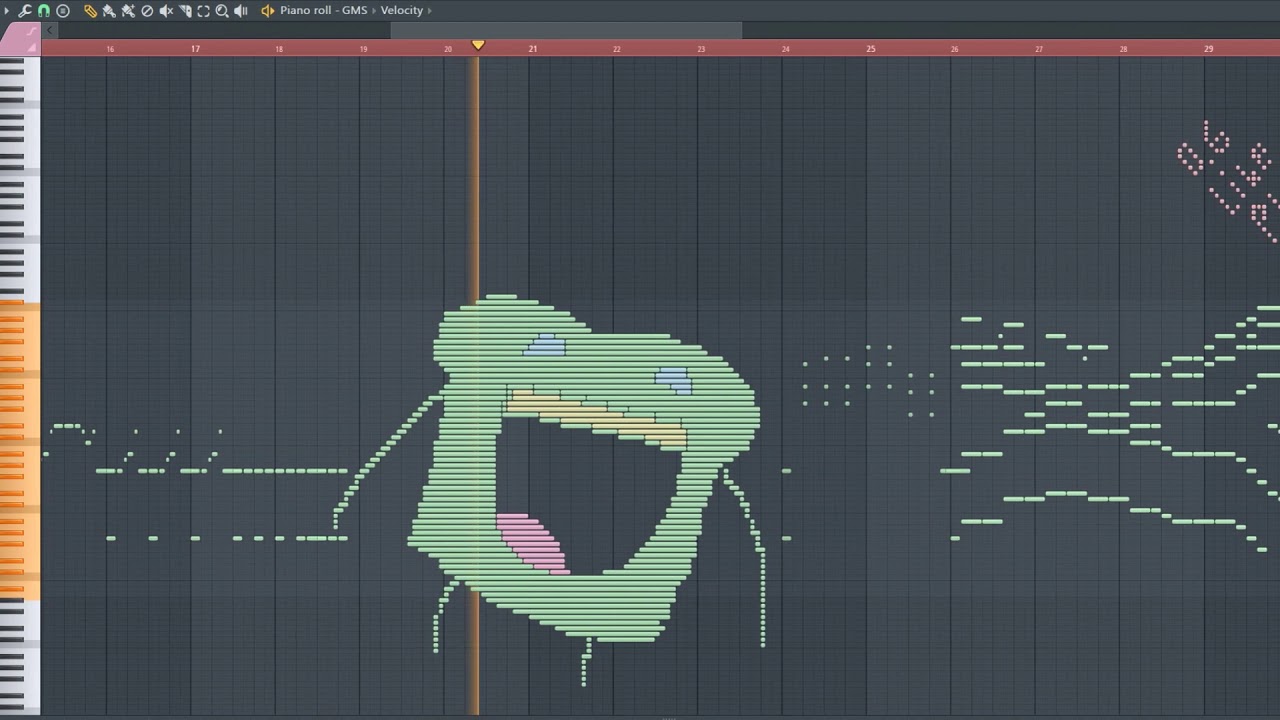The height and width of the screenshot is (720, 1280).
Task: Click the pink triangle below the curve icon
Action: click(x=31, y=47)
